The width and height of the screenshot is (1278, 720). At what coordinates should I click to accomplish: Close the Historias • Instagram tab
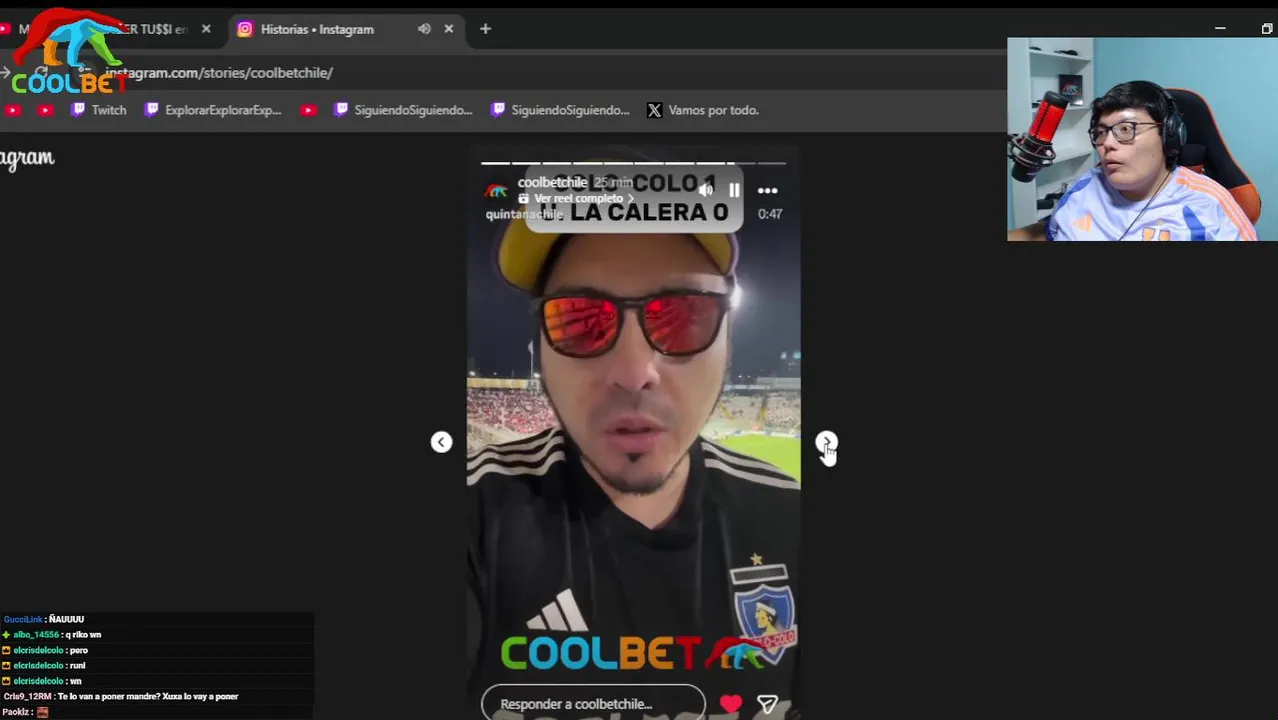448,29
